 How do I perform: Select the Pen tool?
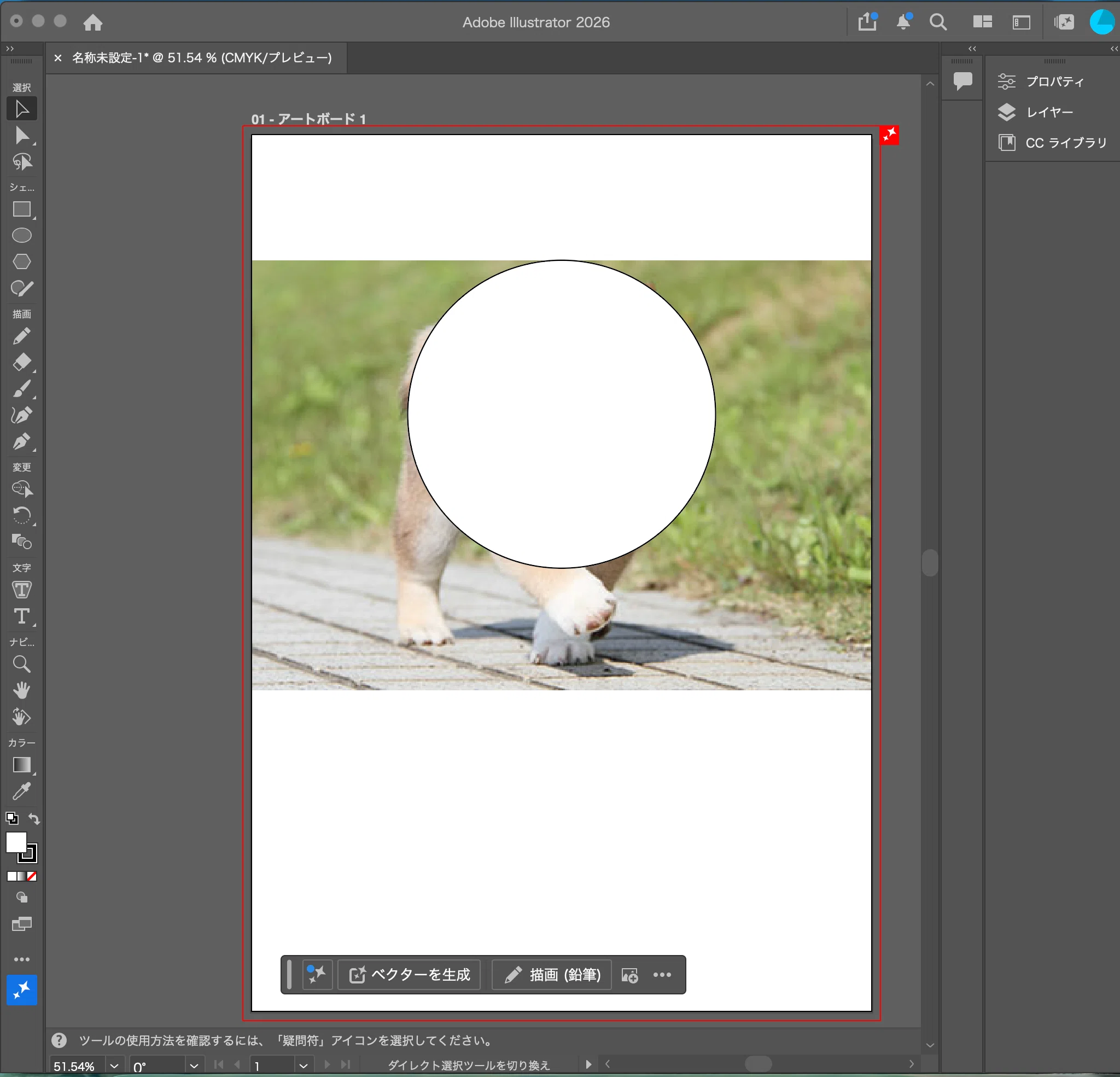(x=22, y=441)
